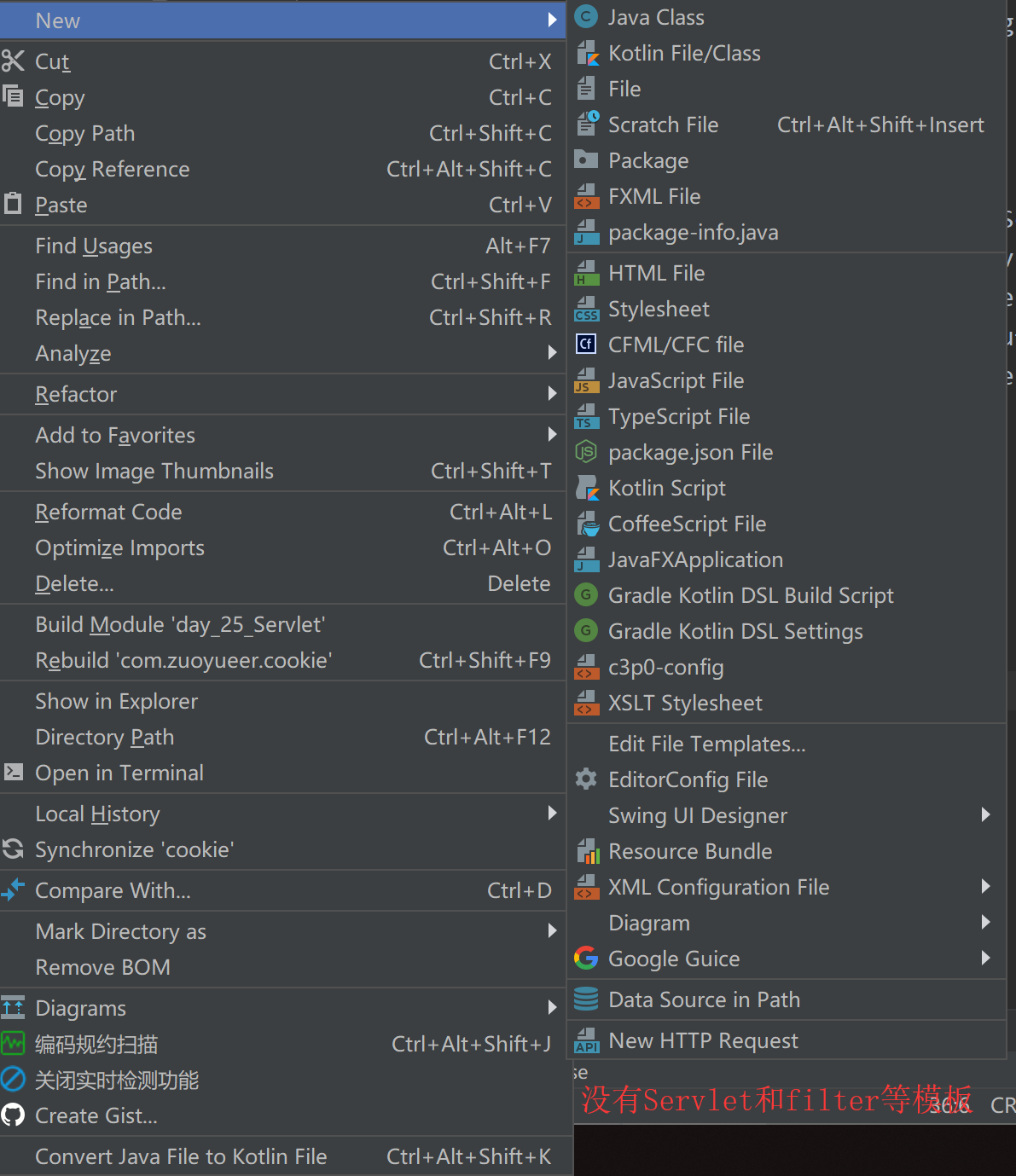Click the JavaFXApplication icon
The height and width of the screenshot is (1176, 1016).
[x=587, y=559]
